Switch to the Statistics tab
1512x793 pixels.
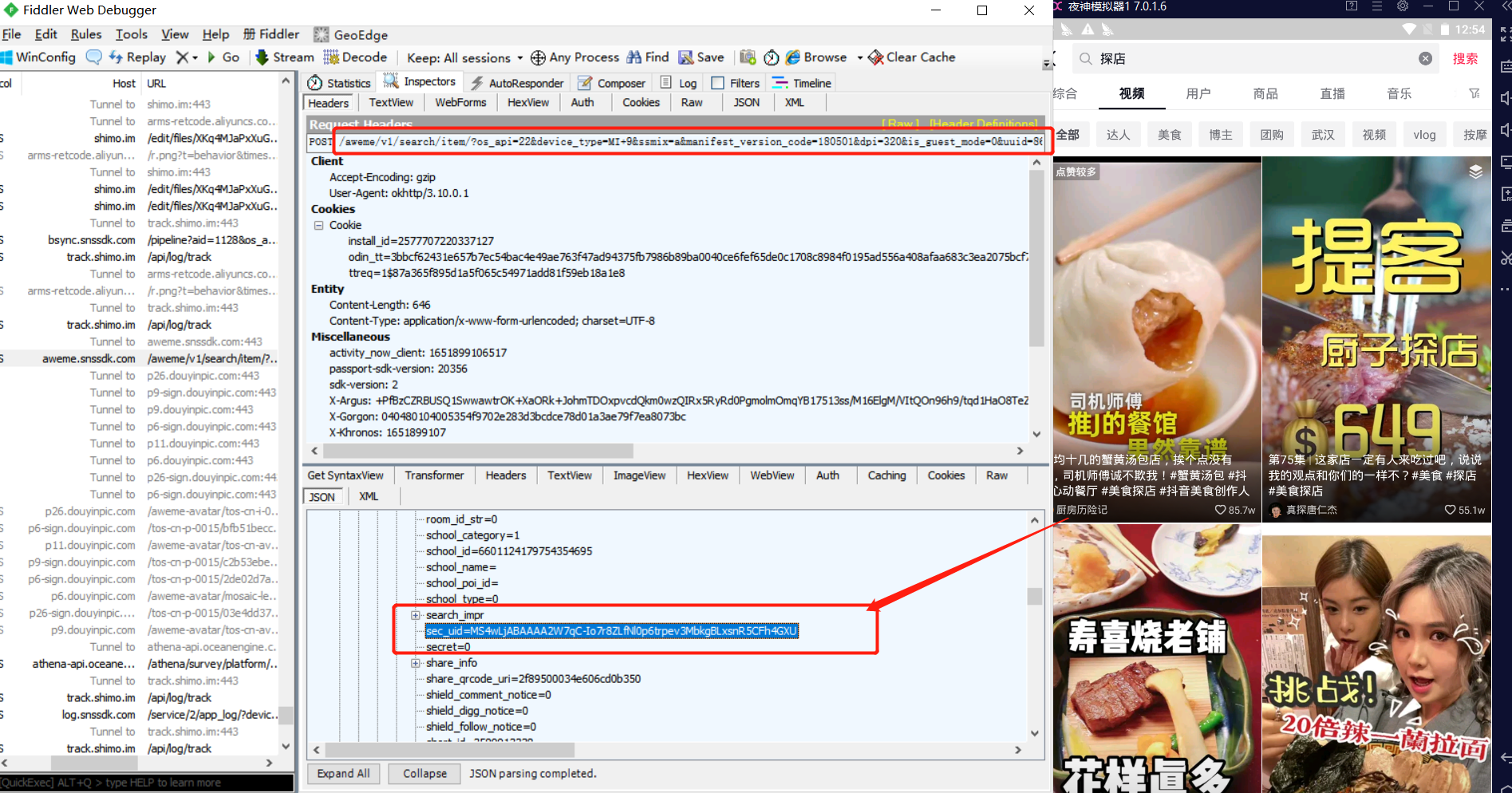(x=339, y=83)
